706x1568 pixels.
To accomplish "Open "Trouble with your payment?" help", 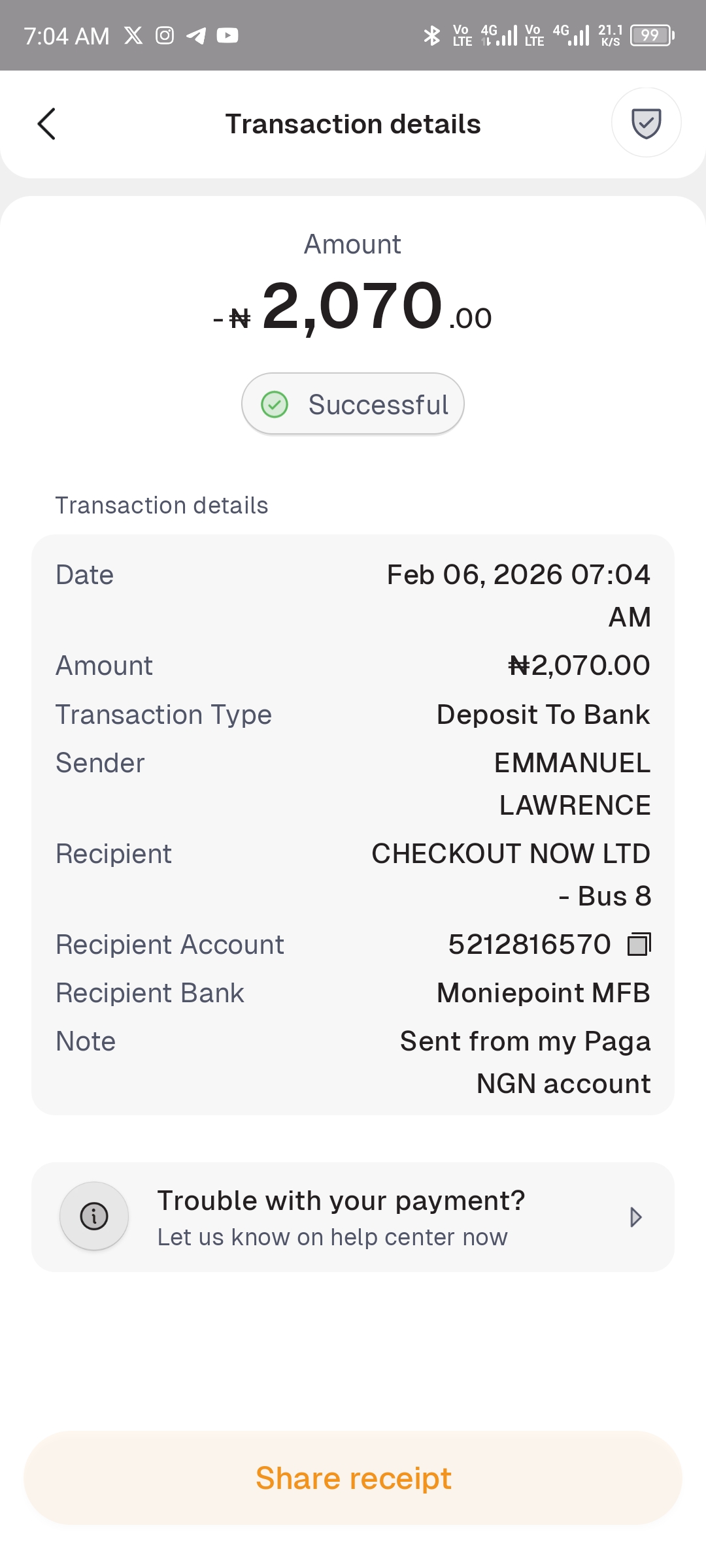I will (341, 1201).
